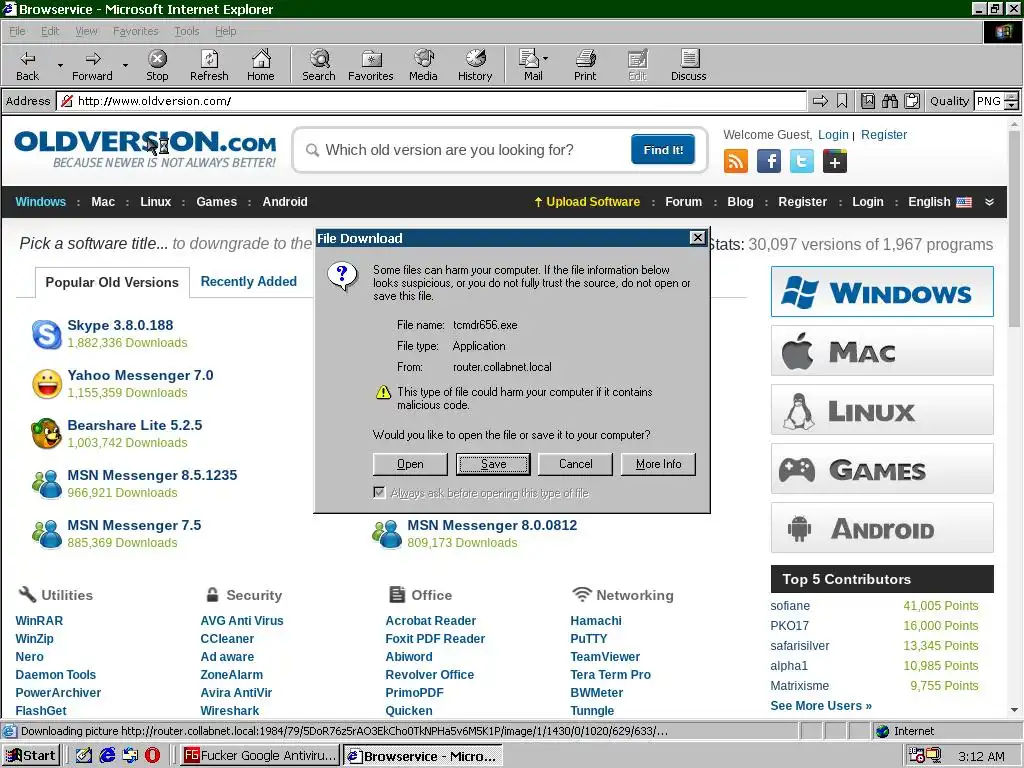Click the Find It! button
Image resolution: width=1024 pixels, height=768 pixels.
[x=663, y=150]
